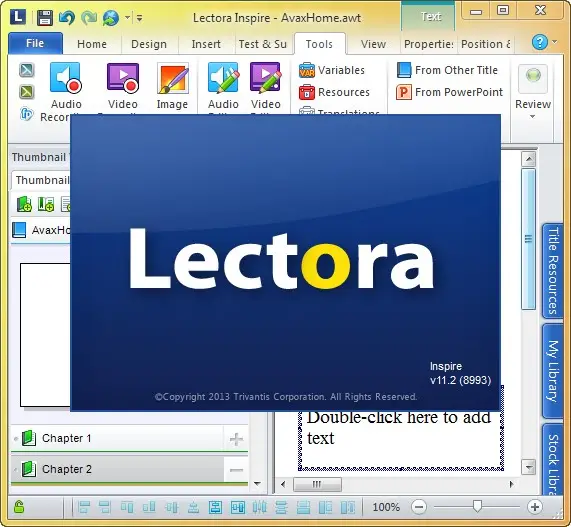Switch to the View ribbon tab

coord(373,44)
